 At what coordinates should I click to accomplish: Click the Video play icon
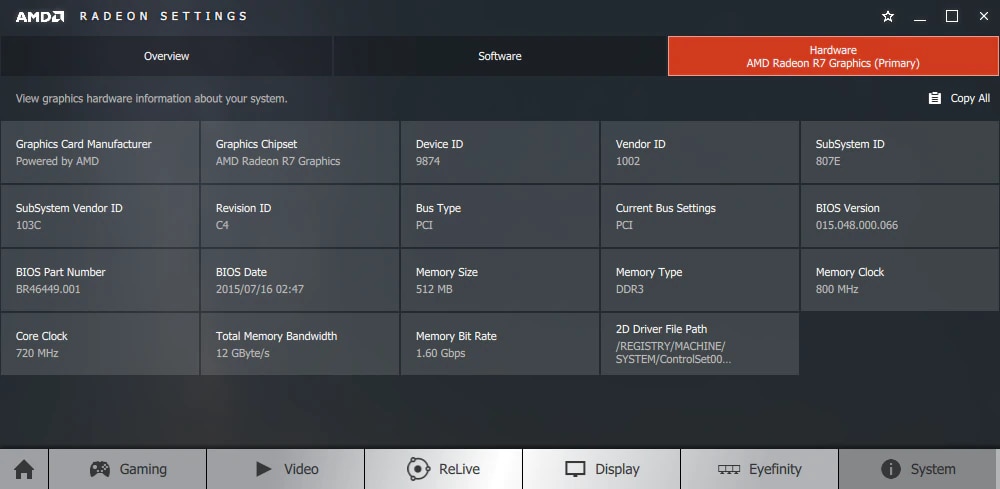click(x=263, y=469)
